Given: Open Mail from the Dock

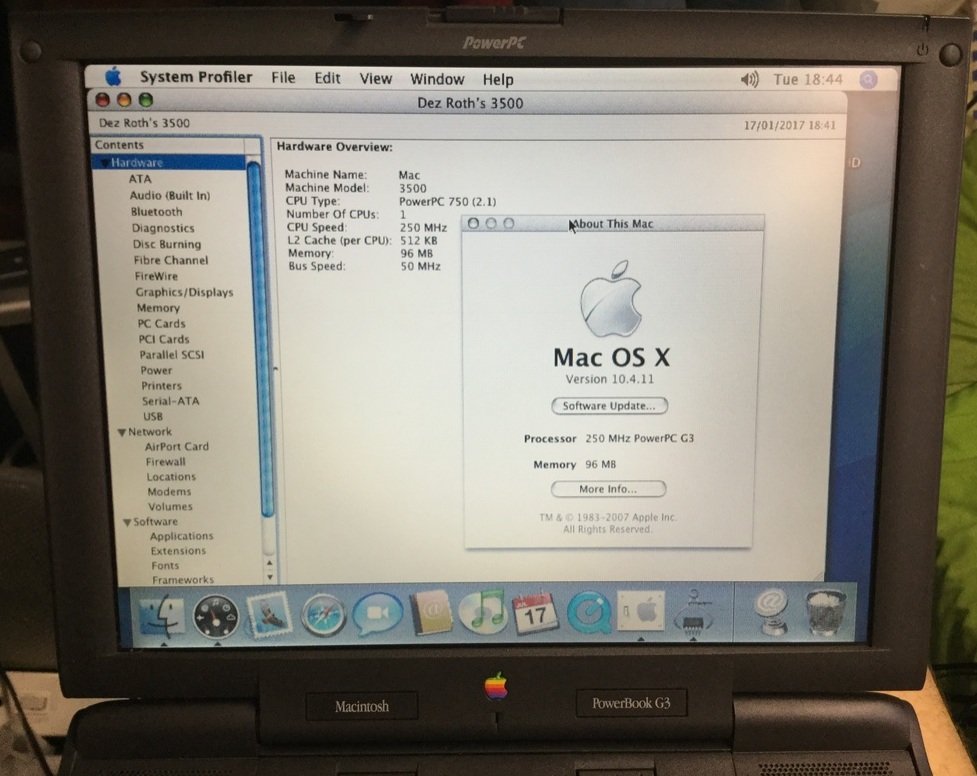Looking at the screenshot, I should coord(269,613).
